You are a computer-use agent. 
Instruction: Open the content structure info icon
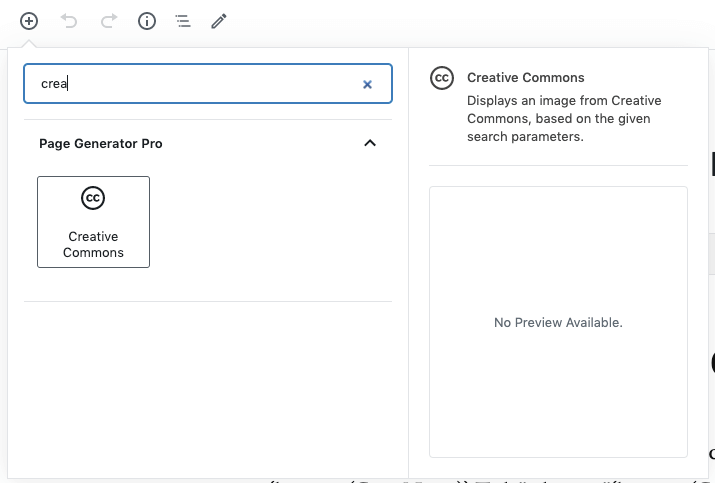tap(147, 21)
